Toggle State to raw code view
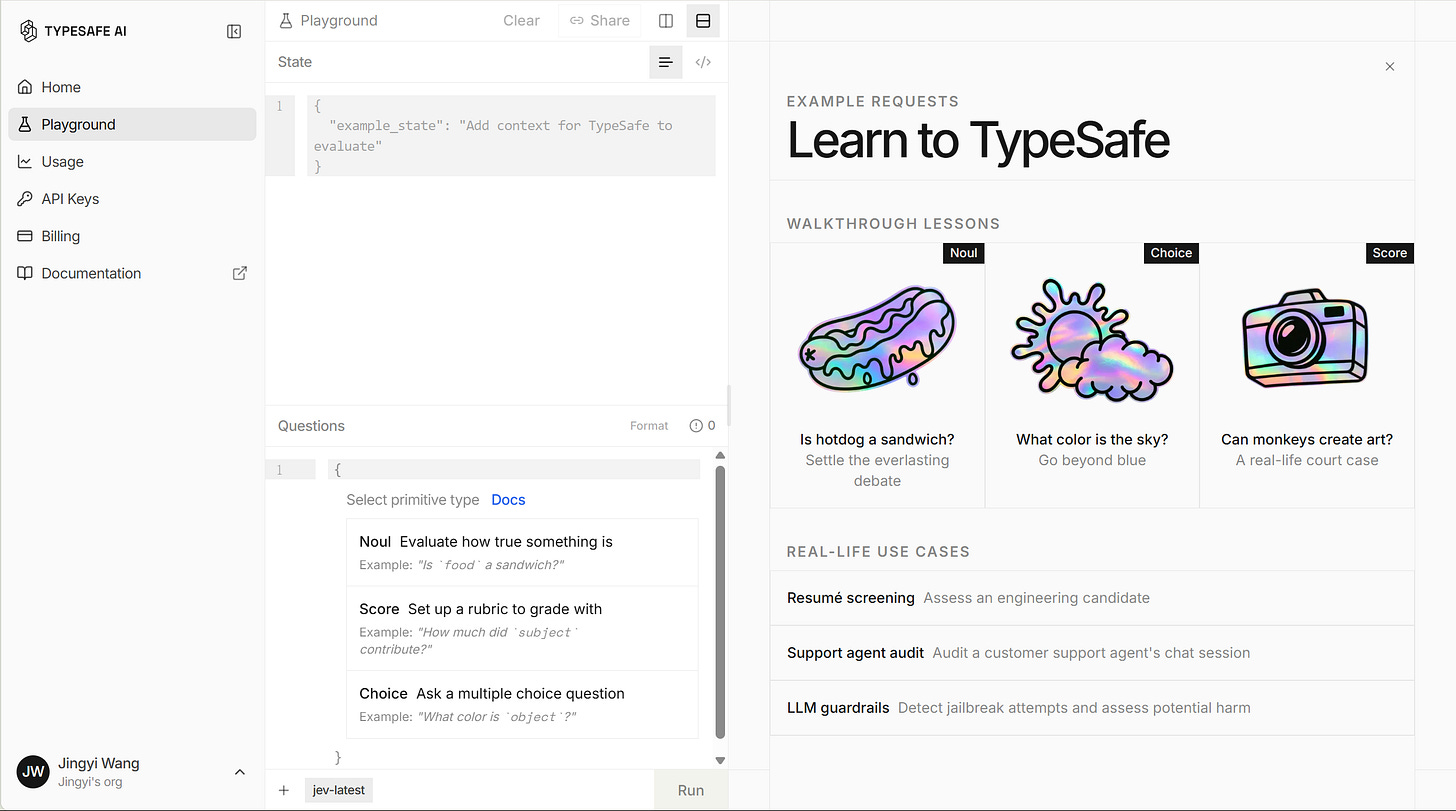Screen dimensions: 1456x811 [x=703, y=62]
